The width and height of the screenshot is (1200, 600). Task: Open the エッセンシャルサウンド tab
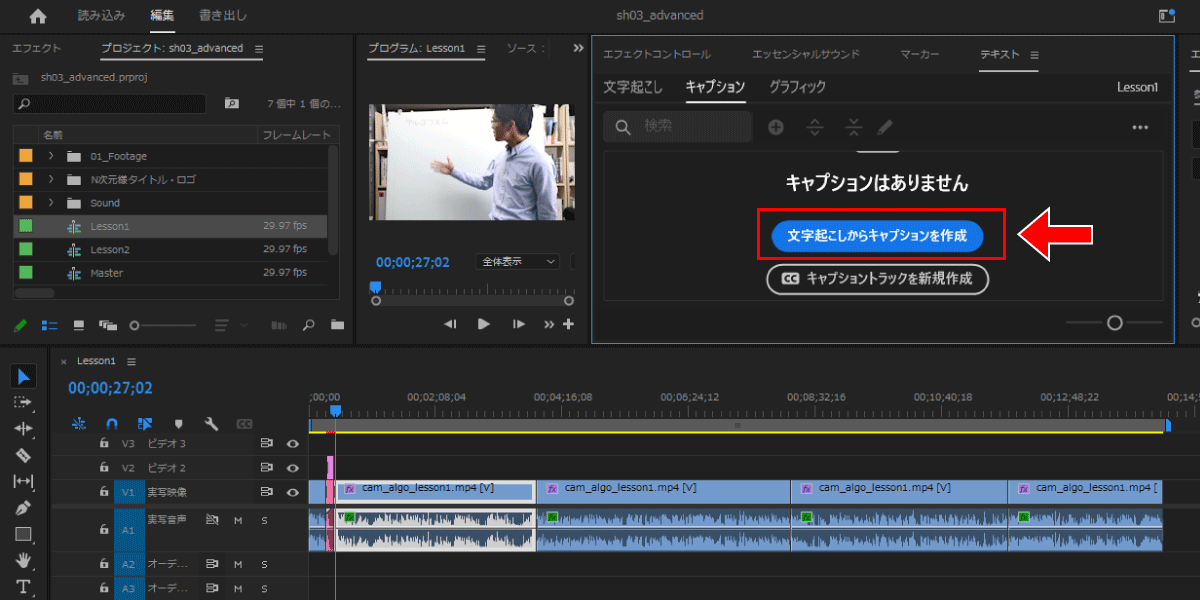pos(806,54)
